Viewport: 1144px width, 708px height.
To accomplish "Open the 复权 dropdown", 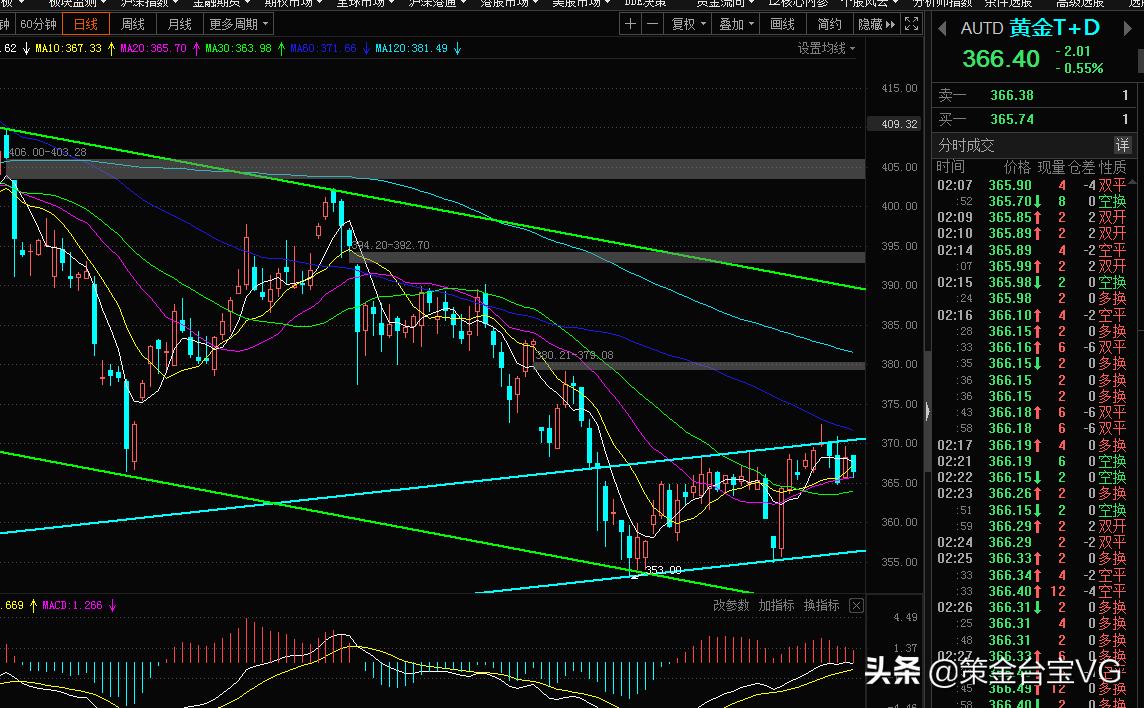I will click(x=689, y=24).
